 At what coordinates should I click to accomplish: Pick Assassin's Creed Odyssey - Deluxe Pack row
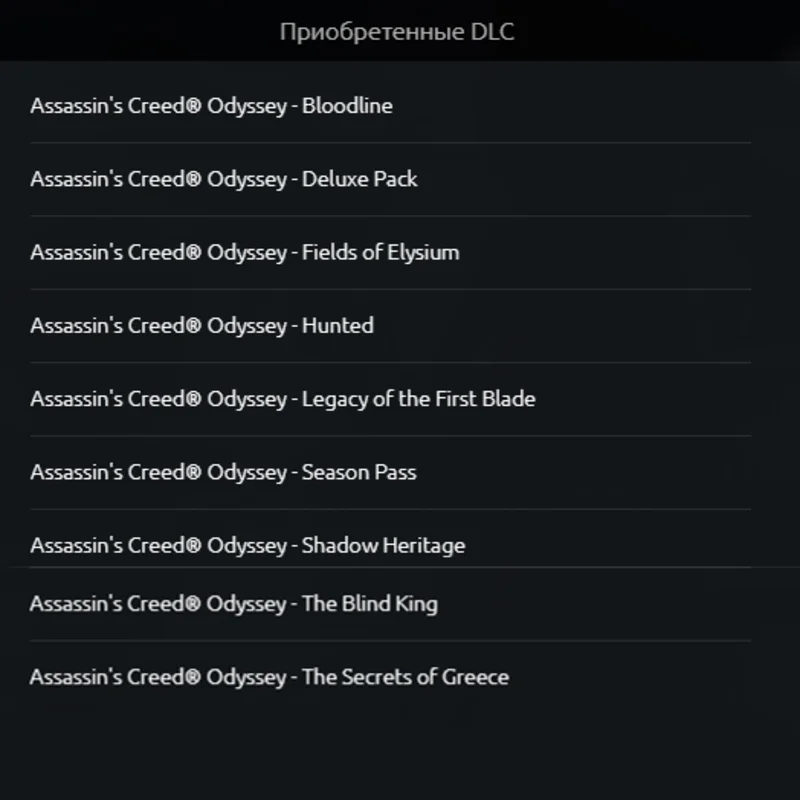224,179
